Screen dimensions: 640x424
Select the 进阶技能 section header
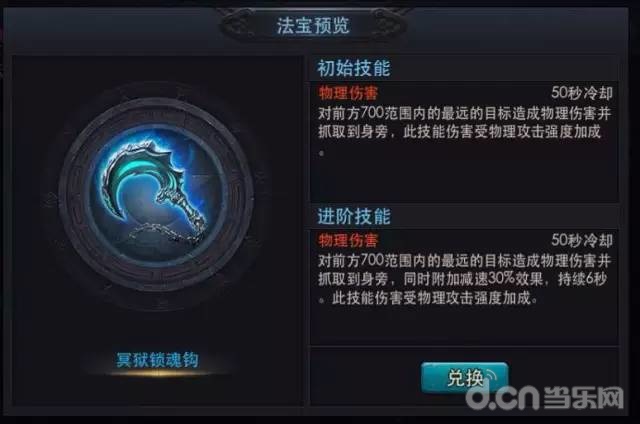[353, 216]
